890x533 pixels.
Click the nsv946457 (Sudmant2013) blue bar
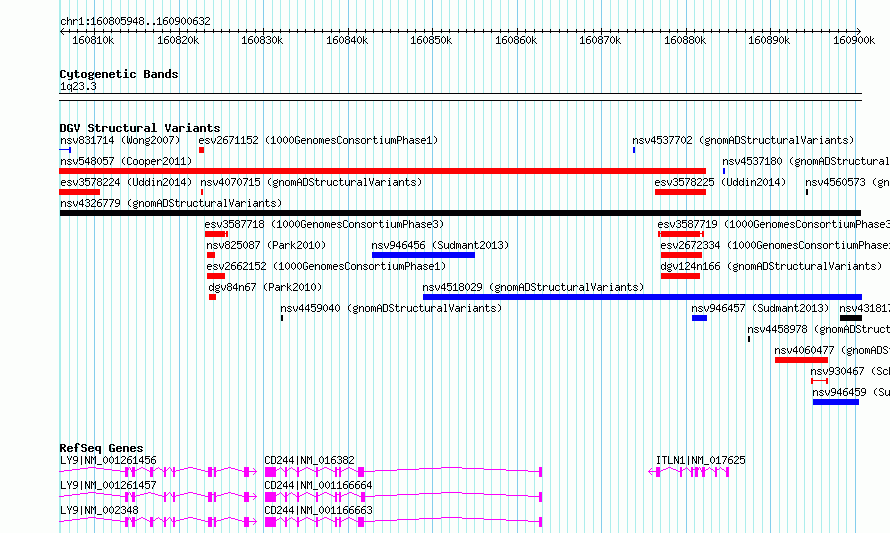point(699,318)
